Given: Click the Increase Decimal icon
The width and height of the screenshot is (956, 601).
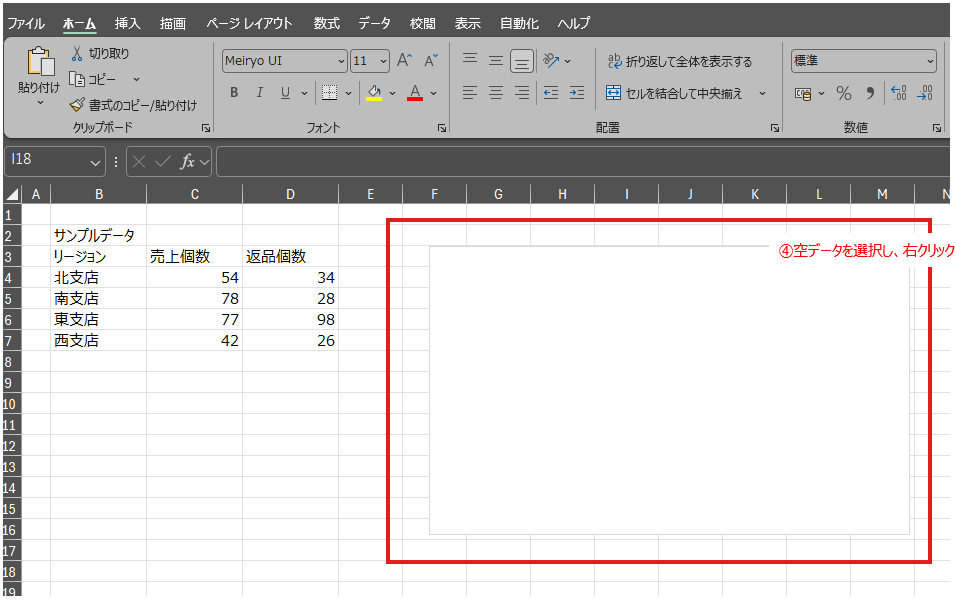Looking at the screenshot, I should 898,93.
